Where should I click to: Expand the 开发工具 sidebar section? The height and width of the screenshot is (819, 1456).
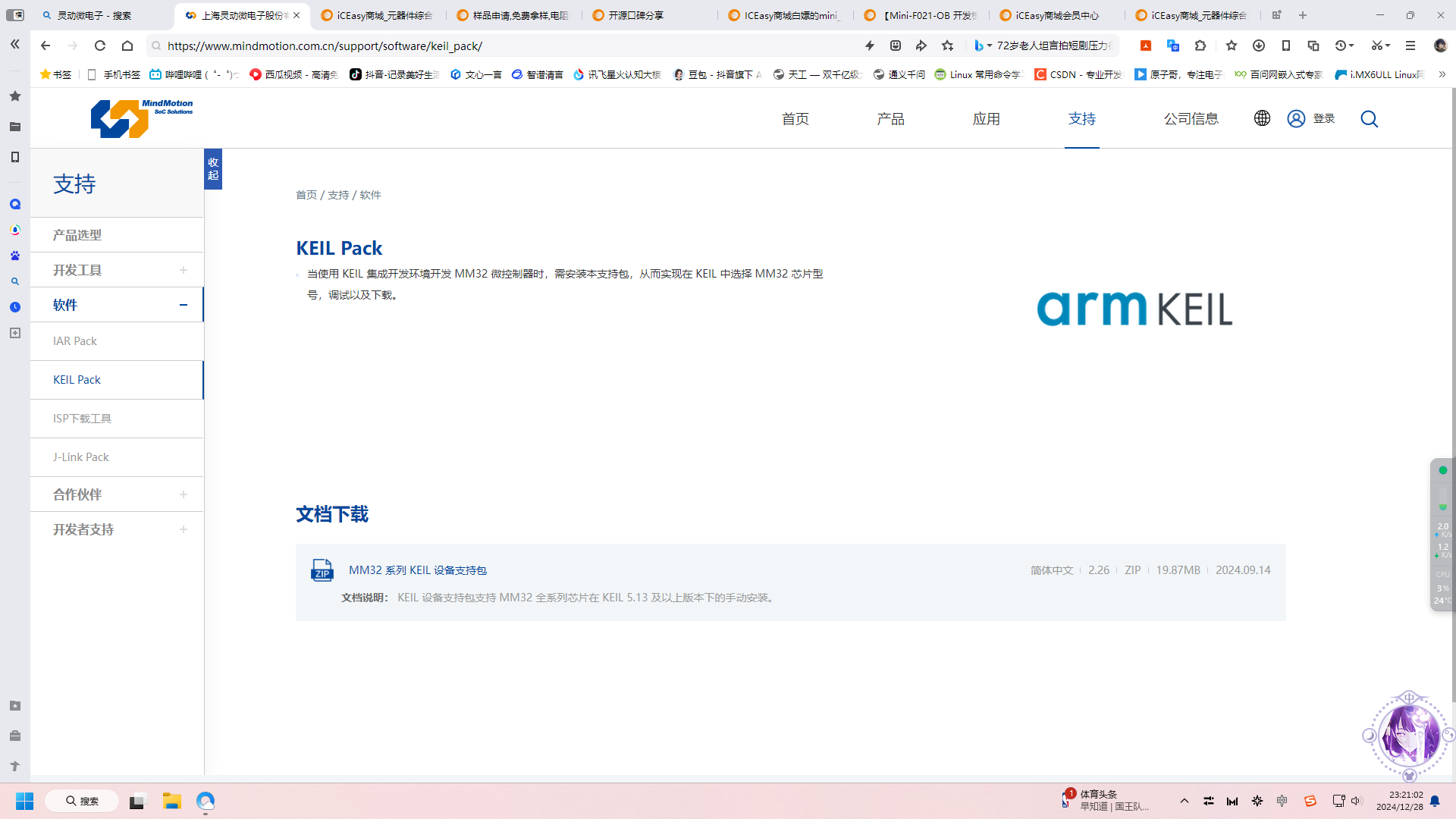click(183, 270)
